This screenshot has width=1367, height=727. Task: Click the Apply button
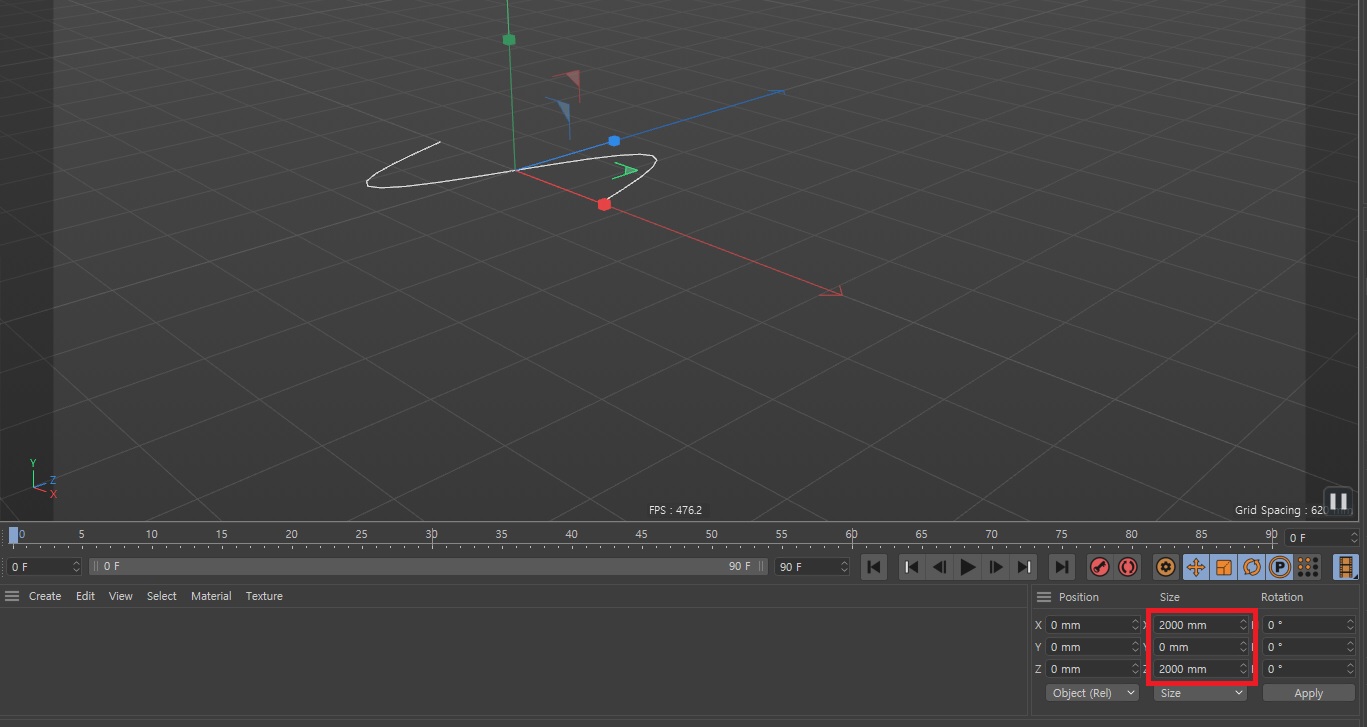point(1308,693)
